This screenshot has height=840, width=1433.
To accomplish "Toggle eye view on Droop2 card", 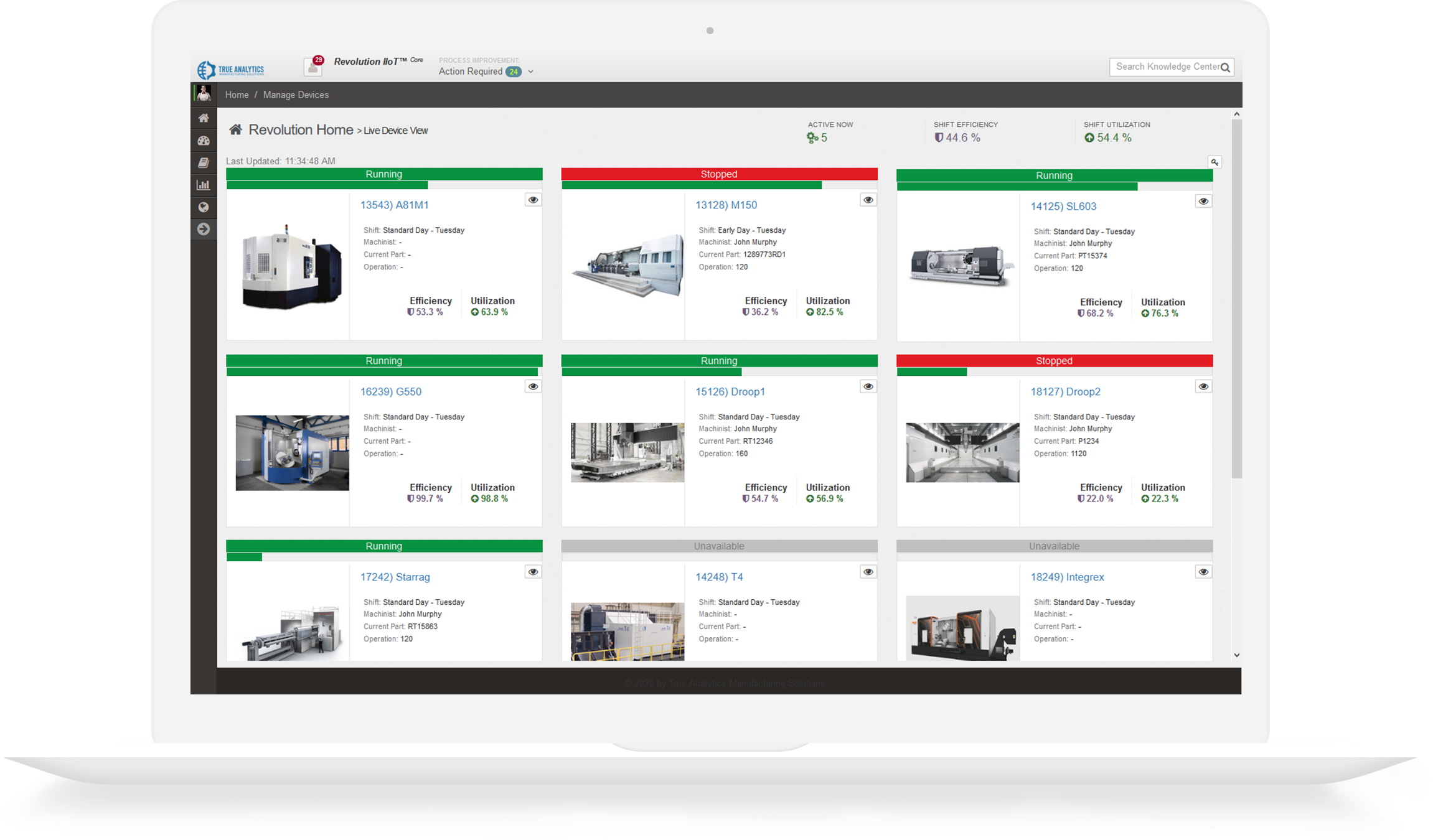I will (1203, 386).
